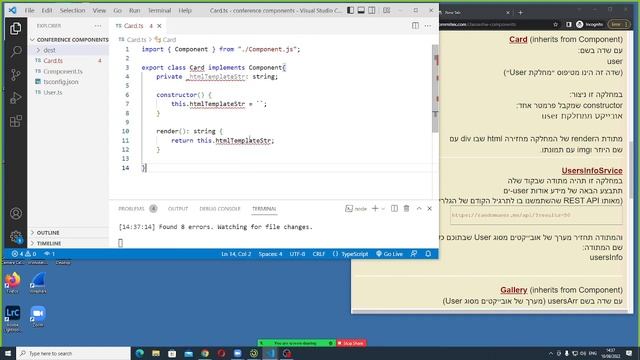Expand the OUTLINE section
Viewport: 640px width, 360px height.
[x=69, y=233]
